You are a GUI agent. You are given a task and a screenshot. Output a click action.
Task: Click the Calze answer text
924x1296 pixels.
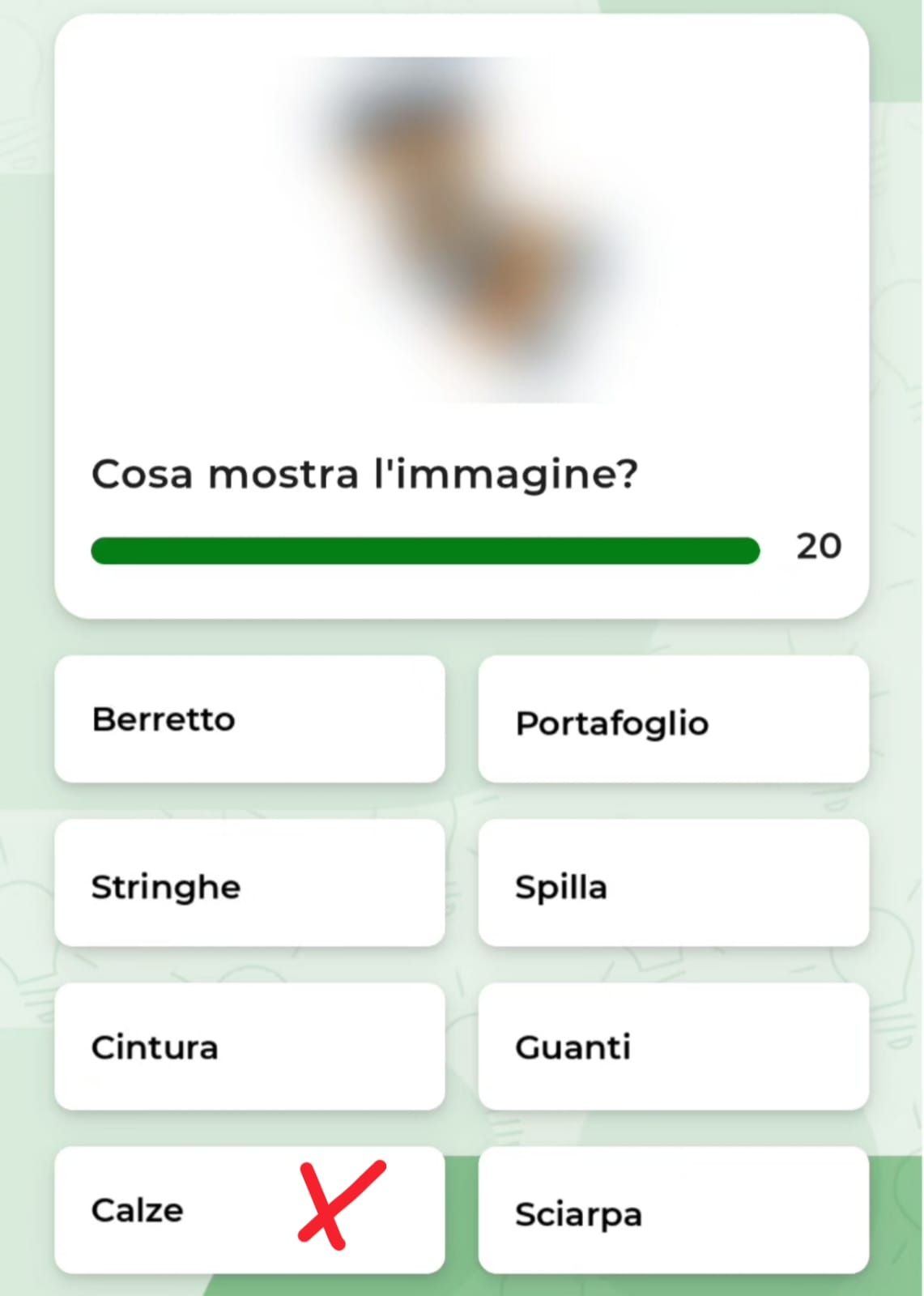pyautogui.click(x=138, y=1210)
